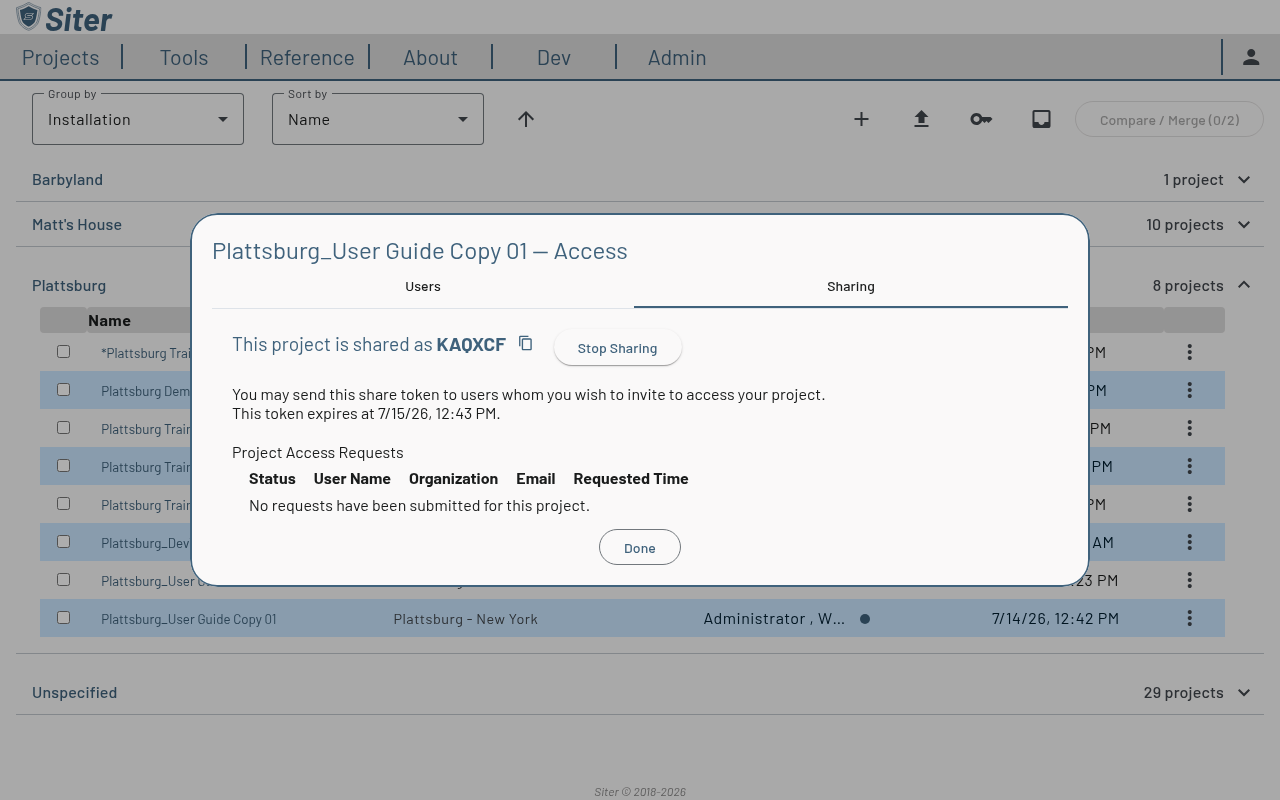Click the status dot in last row
Screen dimensions: 1280x800
pyautogui.click(x=865, y=619)
